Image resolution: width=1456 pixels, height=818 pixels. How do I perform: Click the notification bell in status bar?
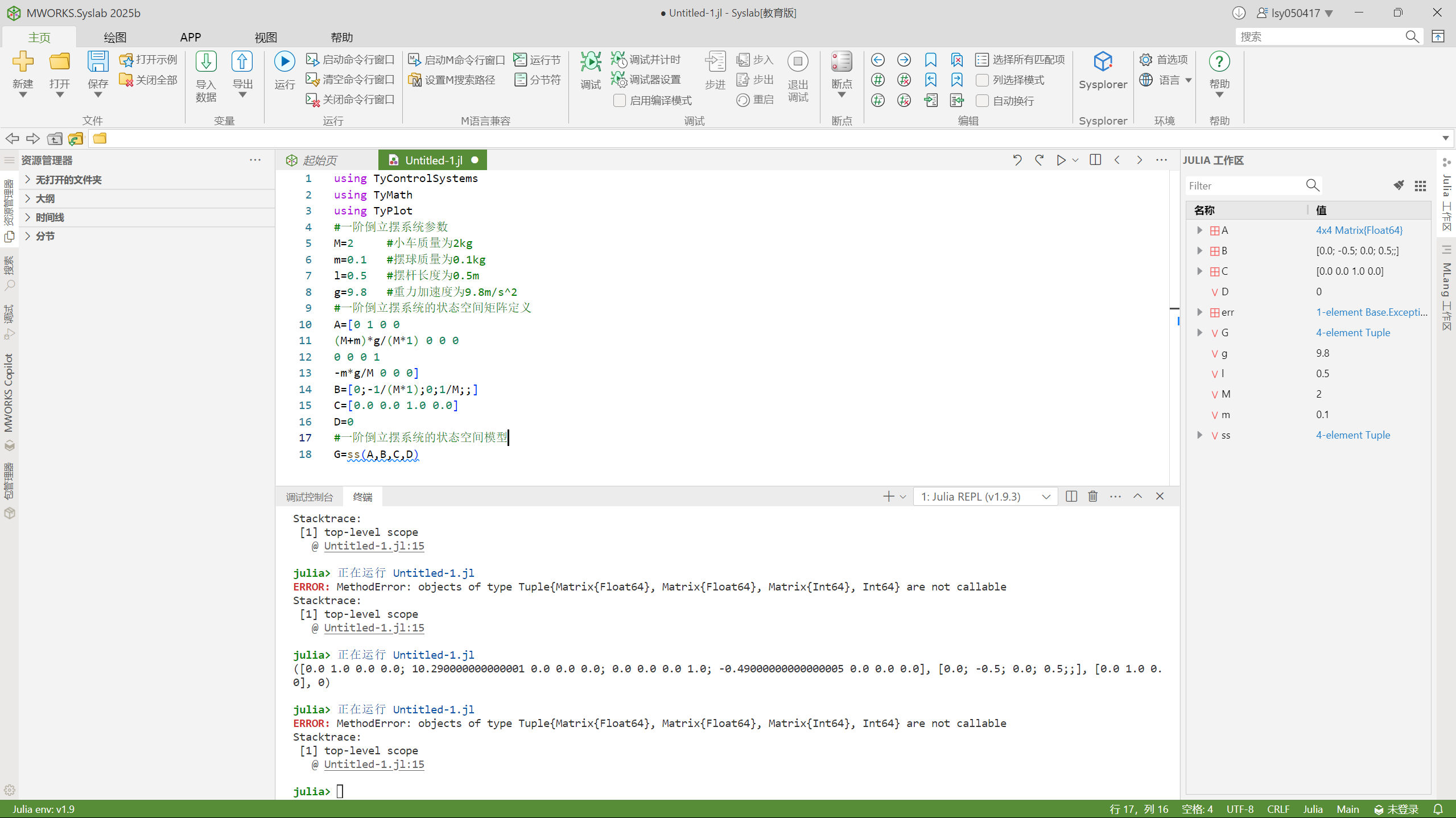coord(1438,809)
